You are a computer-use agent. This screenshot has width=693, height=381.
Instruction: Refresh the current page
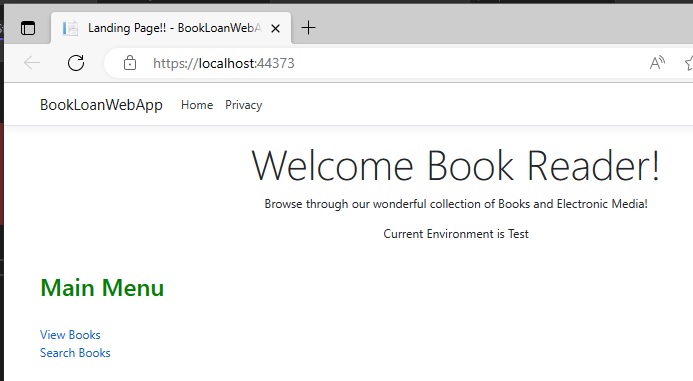[x=76, y=63]
